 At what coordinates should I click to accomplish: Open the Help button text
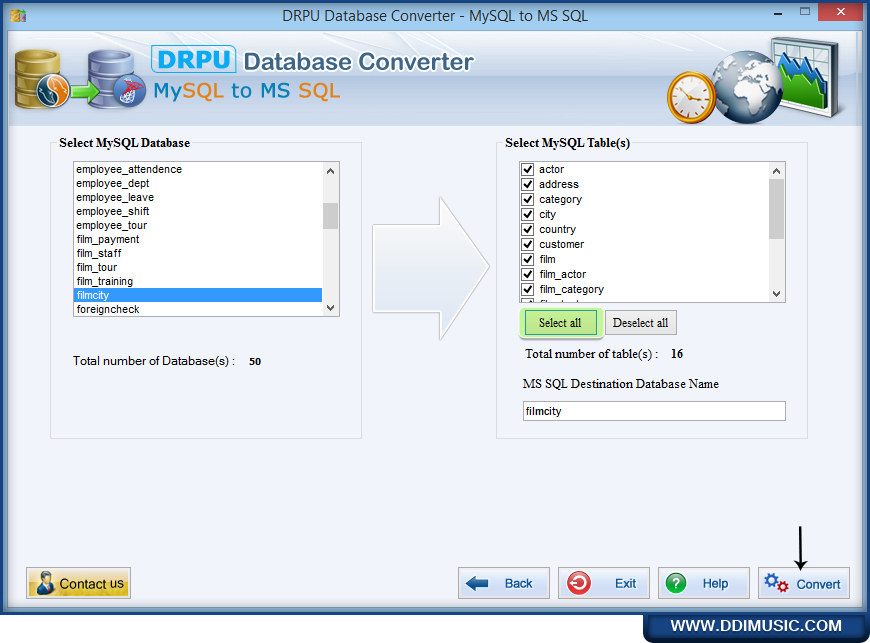(715, 584)
